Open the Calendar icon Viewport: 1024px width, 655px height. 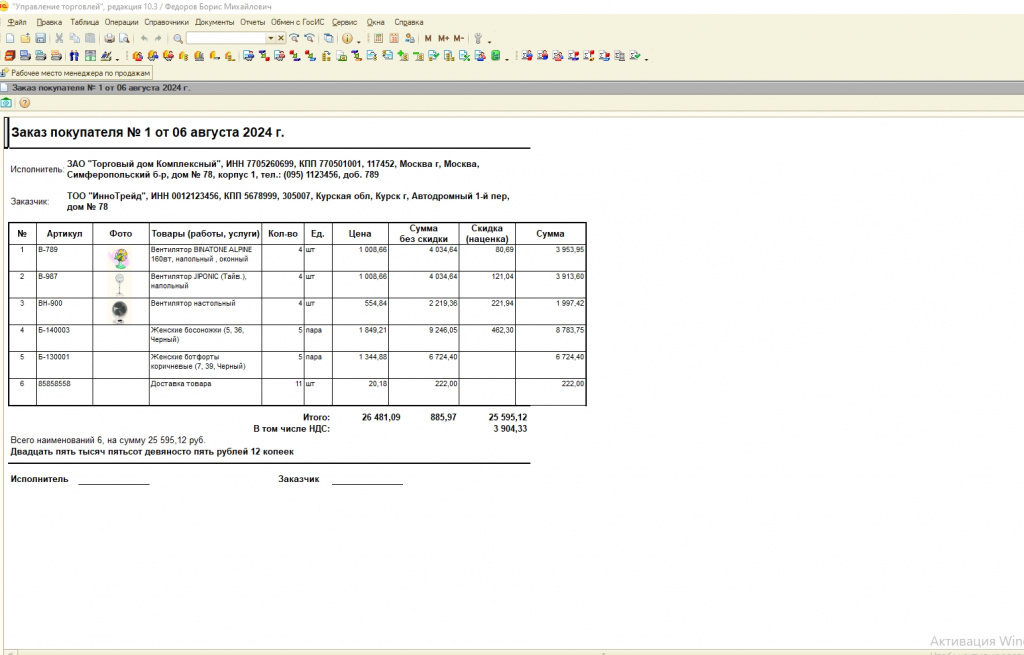point(394,38)
